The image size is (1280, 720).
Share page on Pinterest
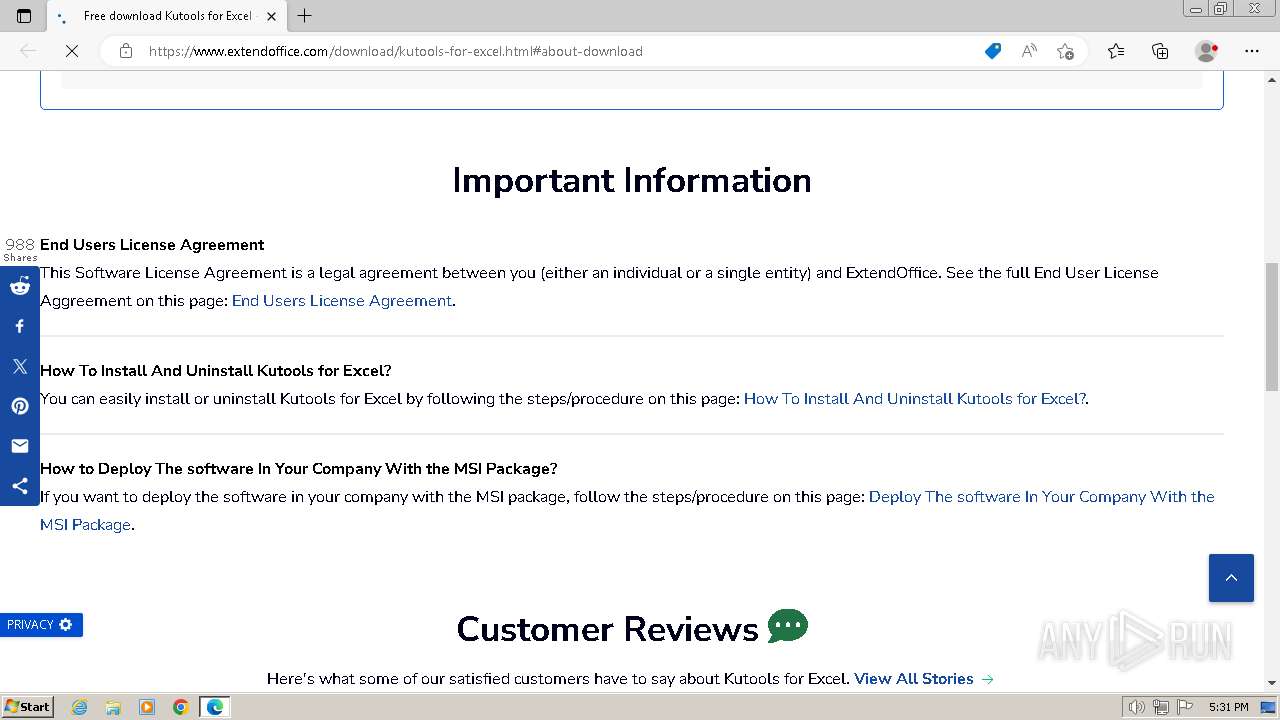(20, 406)
